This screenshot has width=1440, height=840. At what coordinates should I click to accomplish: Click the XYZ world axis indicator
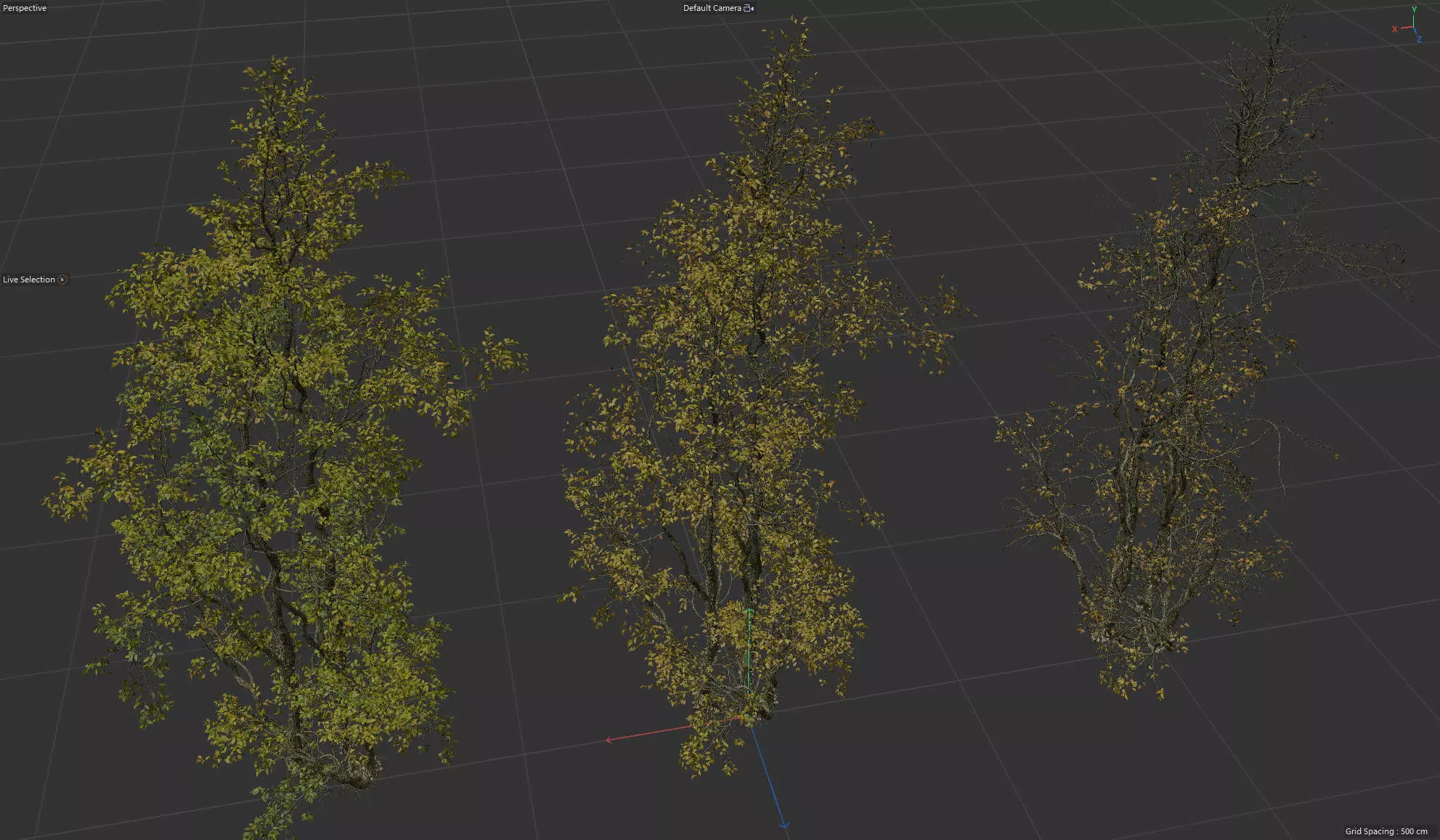click(1407, 24)
